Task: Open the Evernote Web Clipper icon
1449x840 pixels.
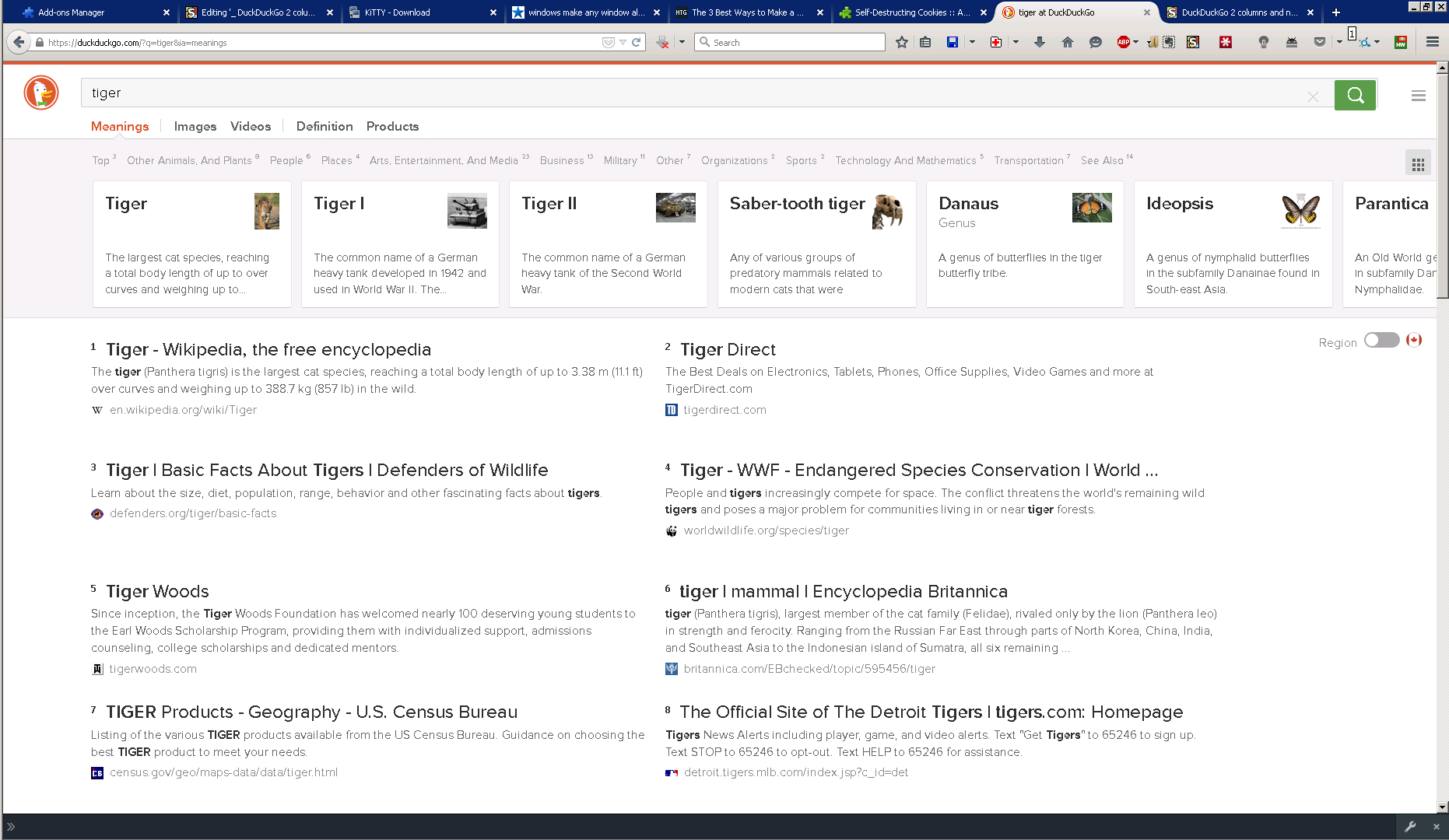Action: (1169, 42)
